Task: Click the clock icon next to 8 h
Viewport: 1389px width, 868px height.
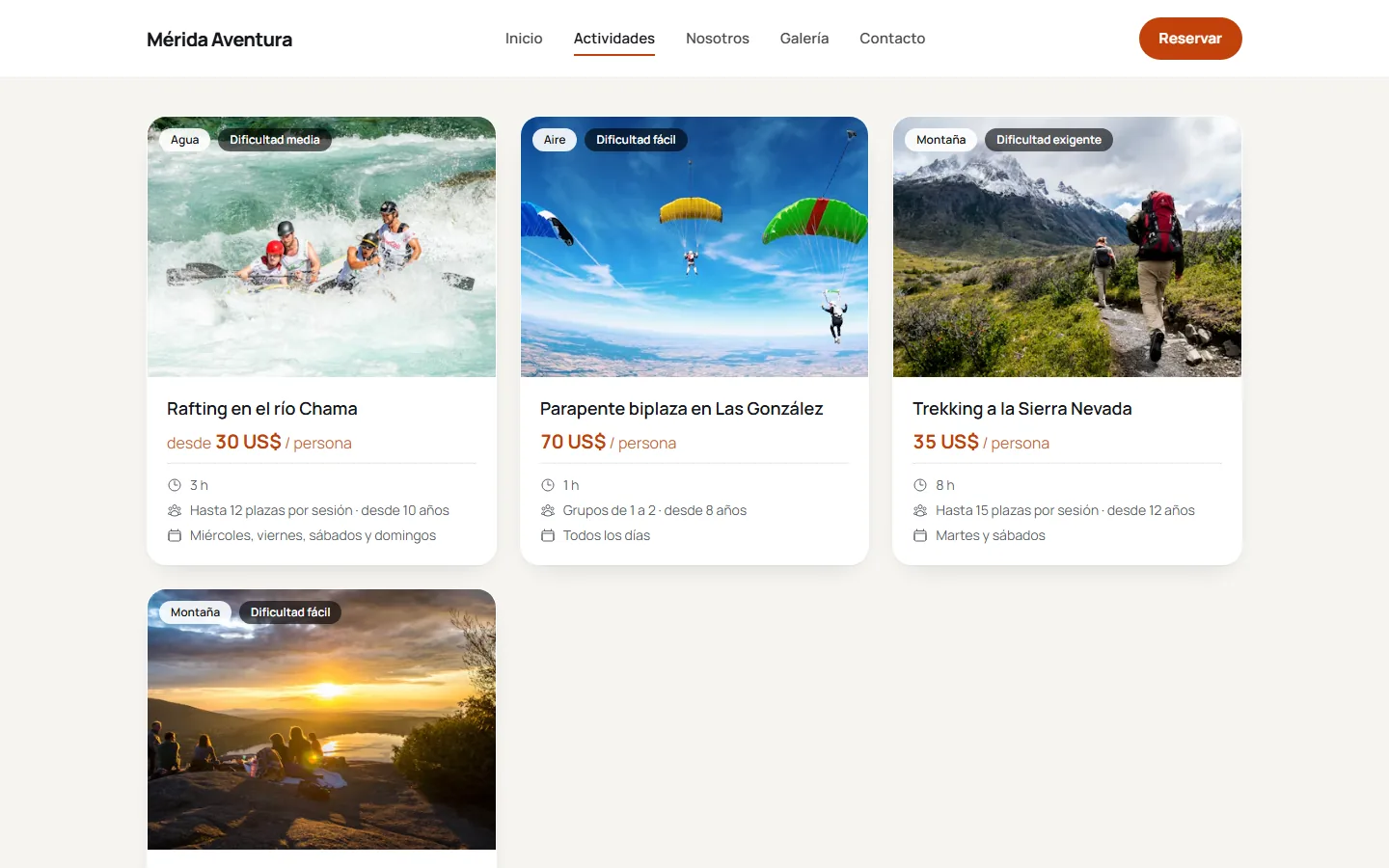Action: pyautogui.click(x=920, y=485)
